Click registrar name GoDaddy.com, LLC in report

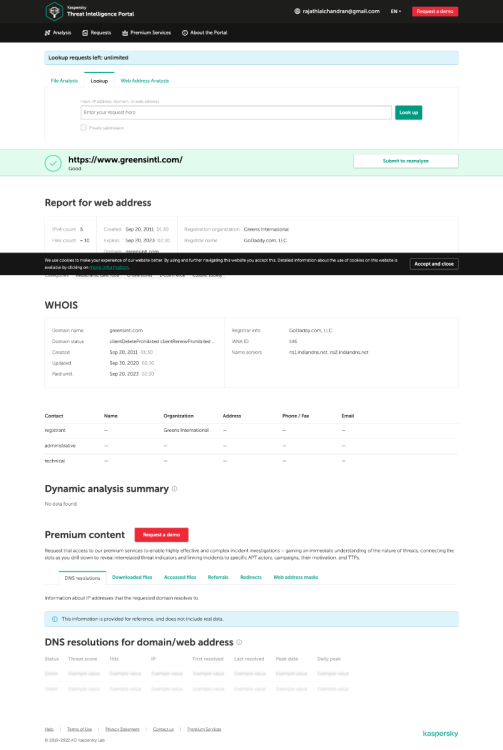click(265, 241)
